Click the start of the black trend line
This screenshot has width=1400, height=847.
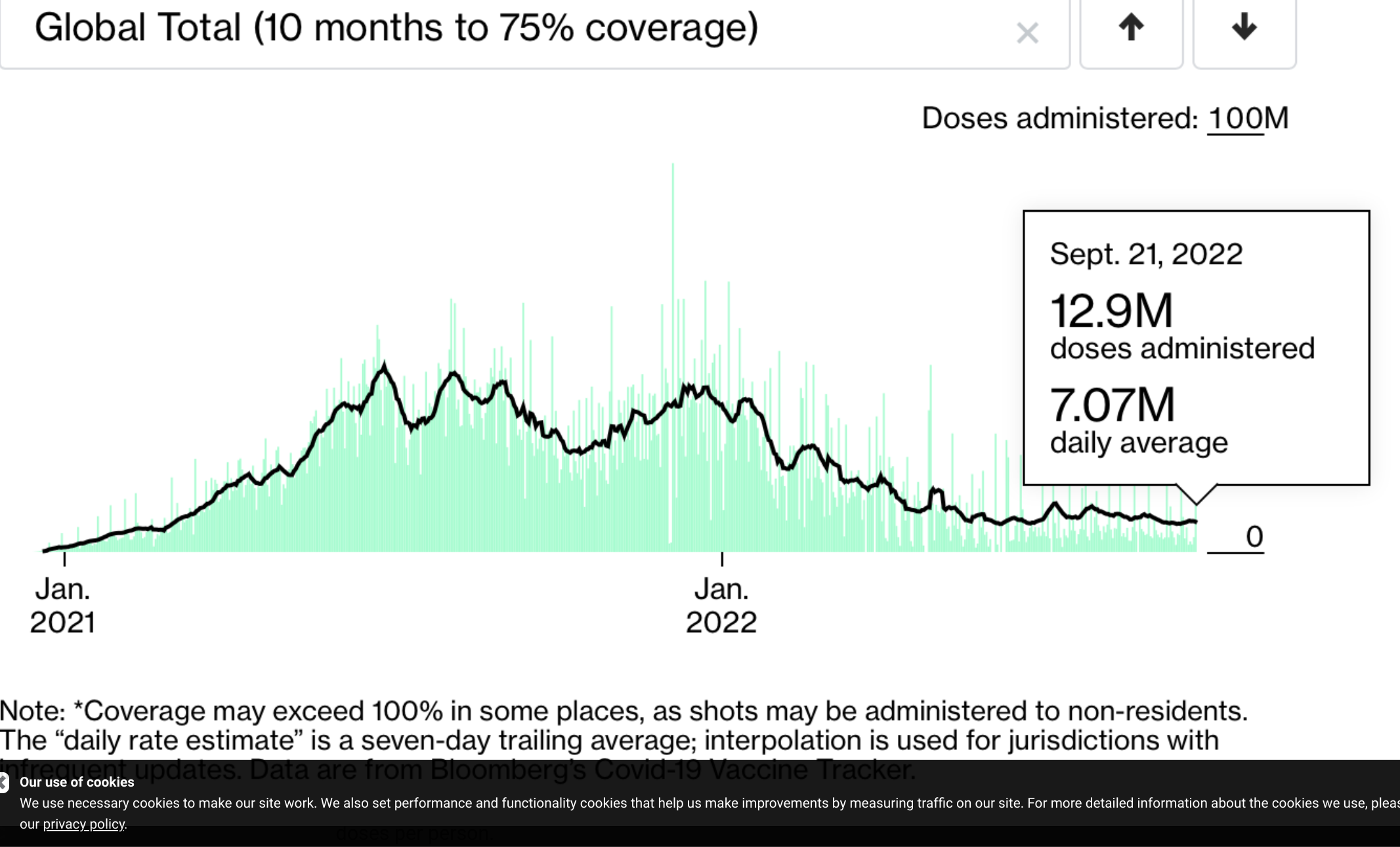[x=46, y=550]
